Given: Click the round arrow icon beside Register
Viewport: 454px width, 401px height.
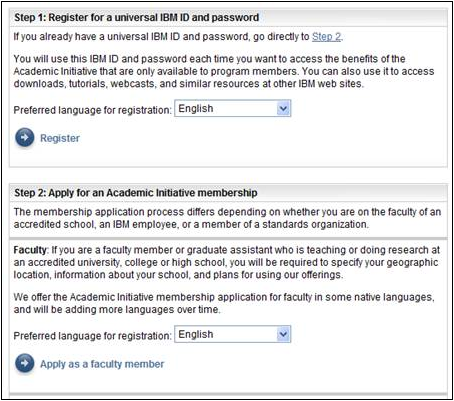Looking at the screenshot, I should 25,137.
